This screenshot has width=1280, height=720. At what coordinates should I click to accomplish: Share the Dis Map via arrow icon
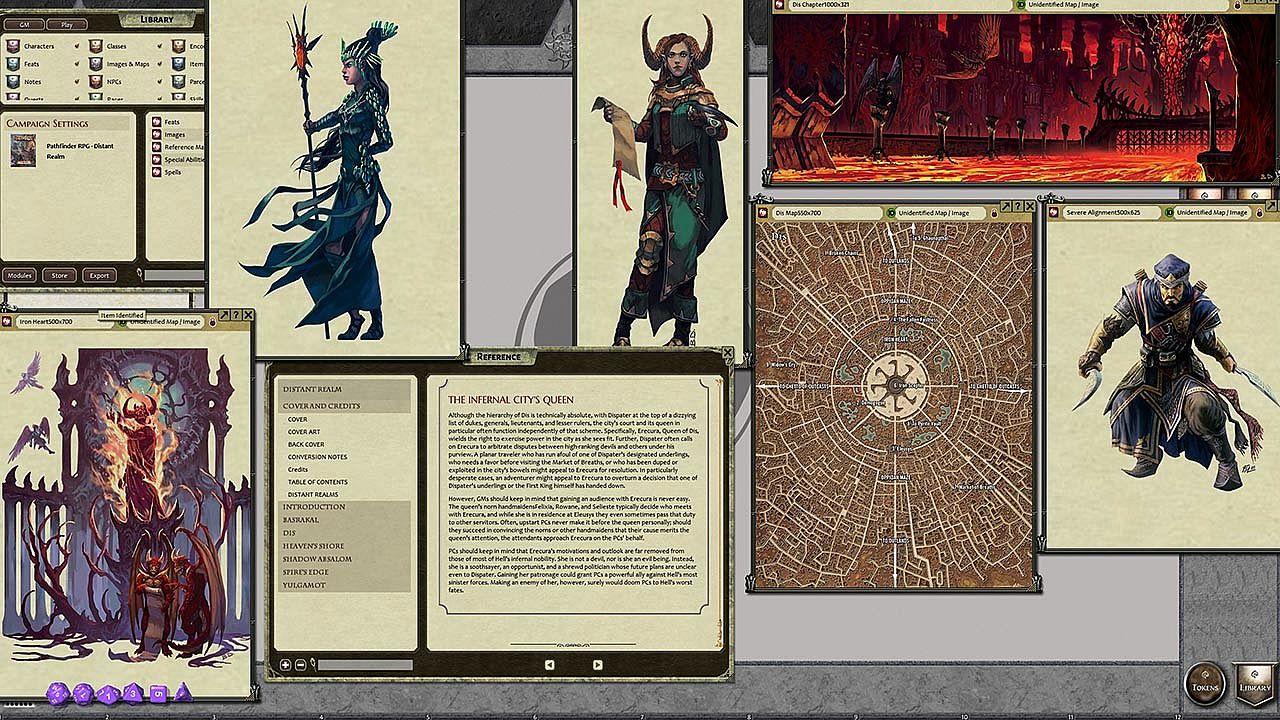tap(1004, 206)
